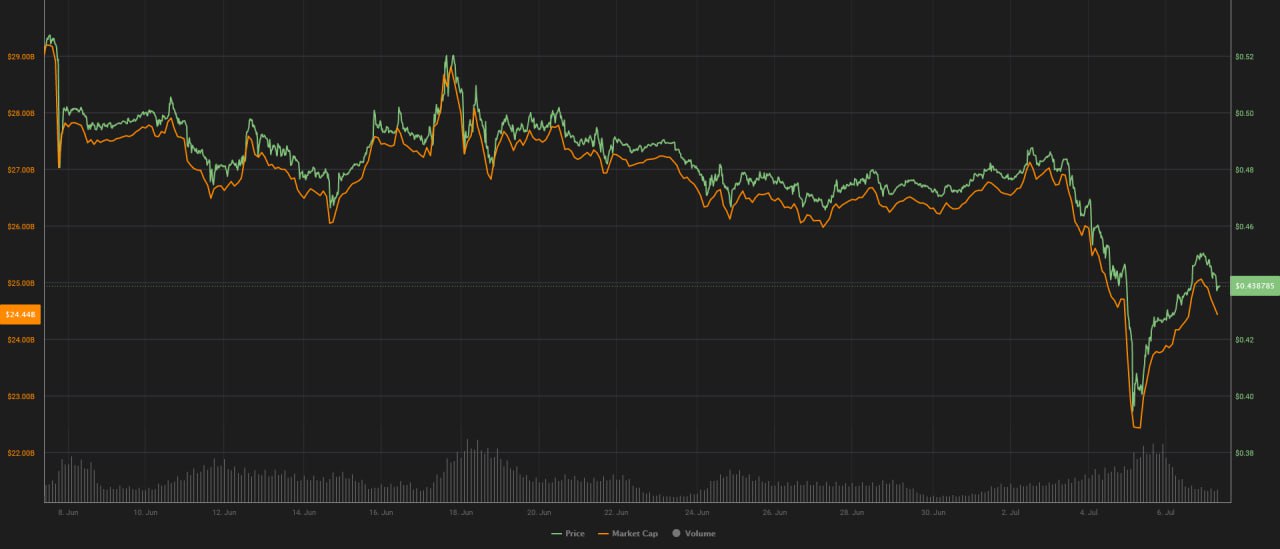Click the 16. Jun date label
1280x549 pixels.
[x=381, y=512]
